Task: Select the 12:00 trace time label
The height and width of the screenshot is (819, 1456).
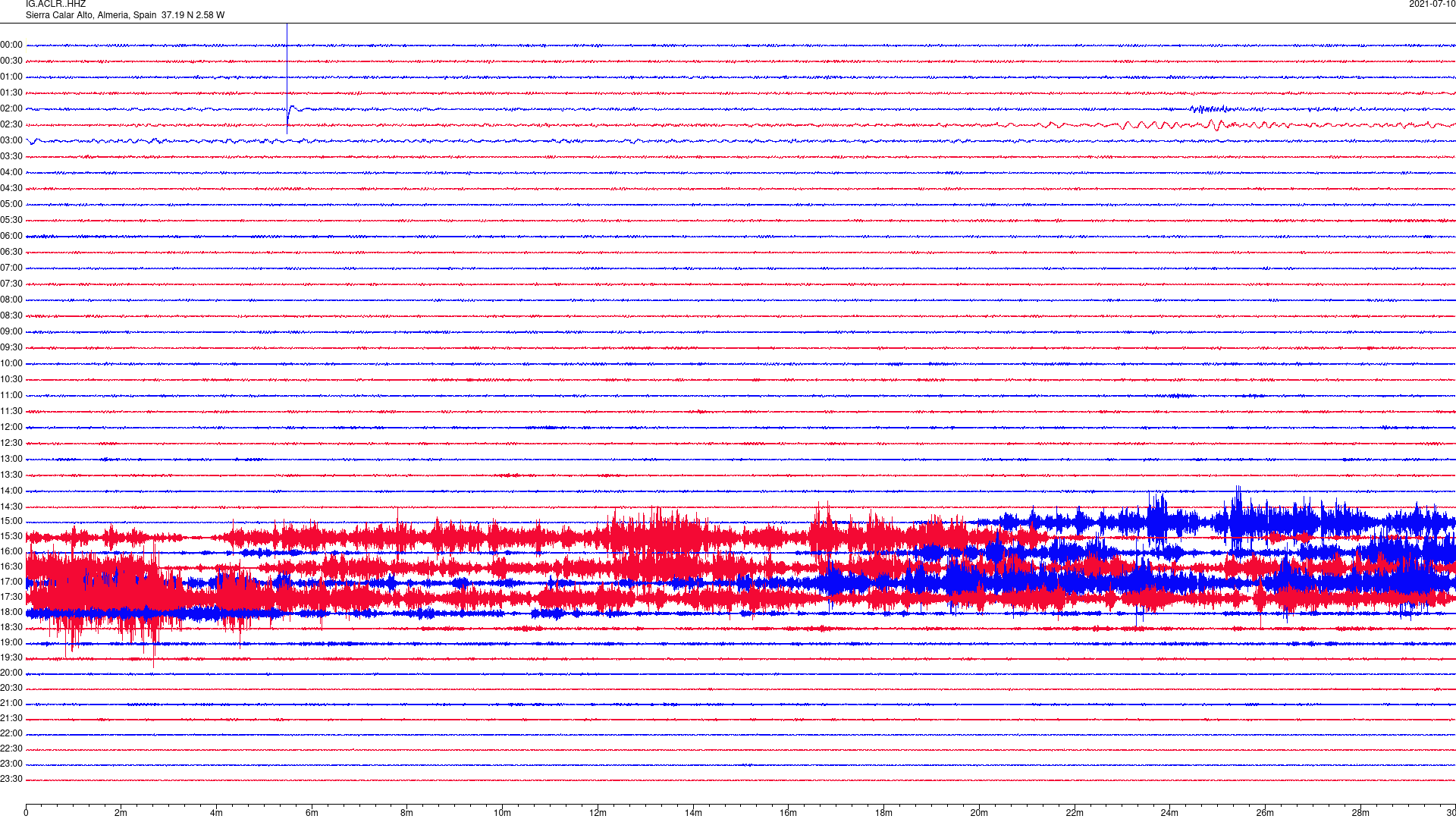Action: [11, 428]
